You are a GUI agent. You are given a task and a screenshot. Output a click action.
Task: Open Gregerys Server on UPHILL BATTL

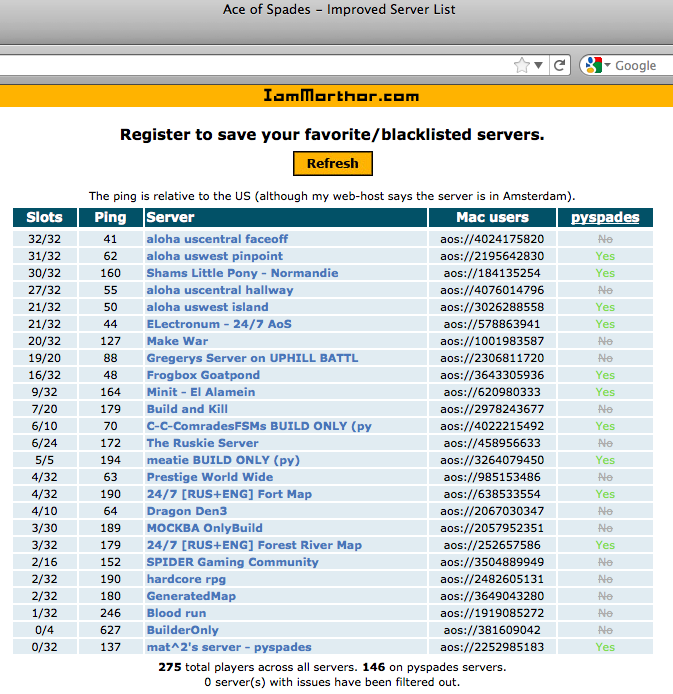tap(252, 358)
